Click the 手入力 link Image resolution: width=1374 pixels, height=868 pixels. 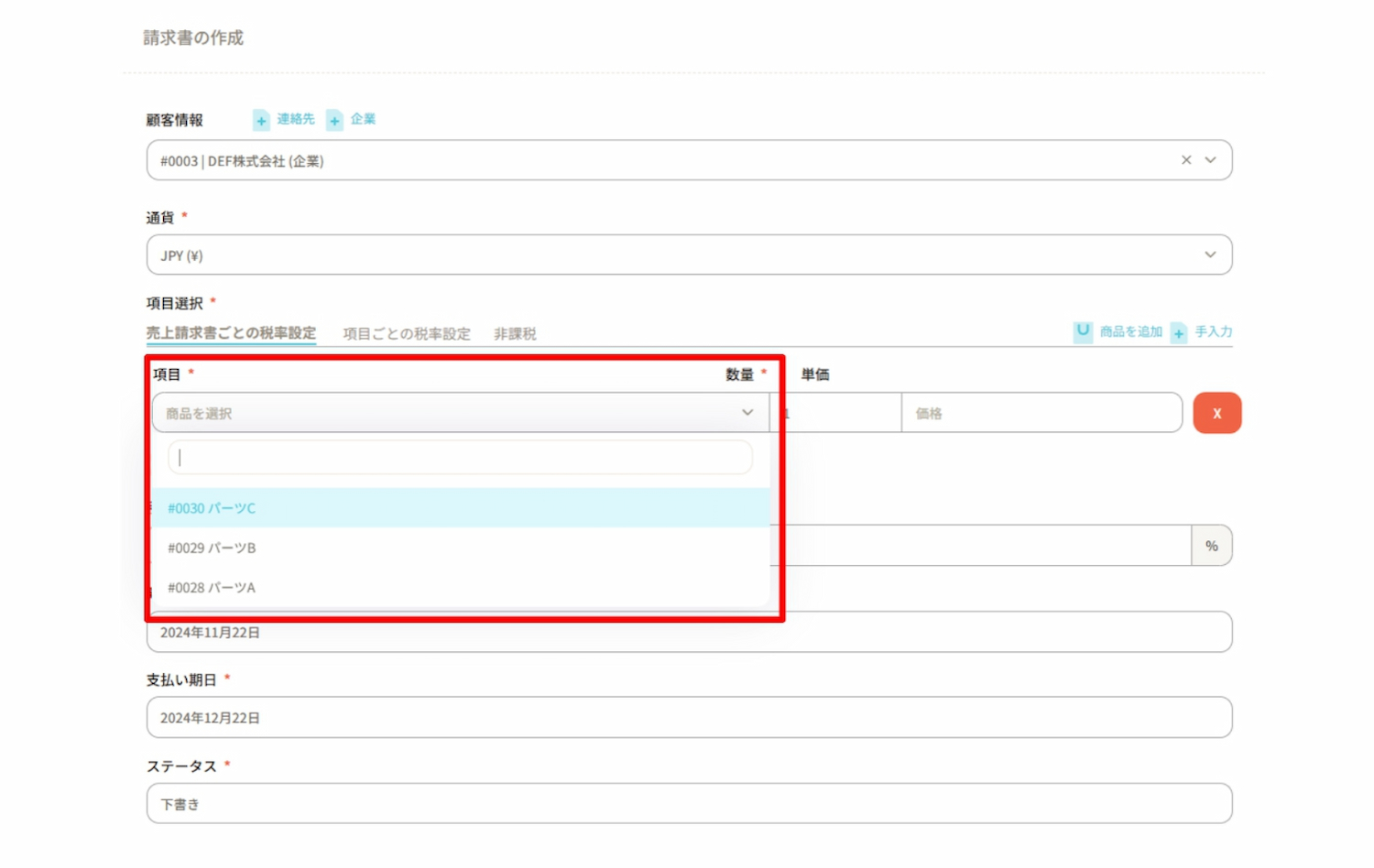[x=1214, y=331]
